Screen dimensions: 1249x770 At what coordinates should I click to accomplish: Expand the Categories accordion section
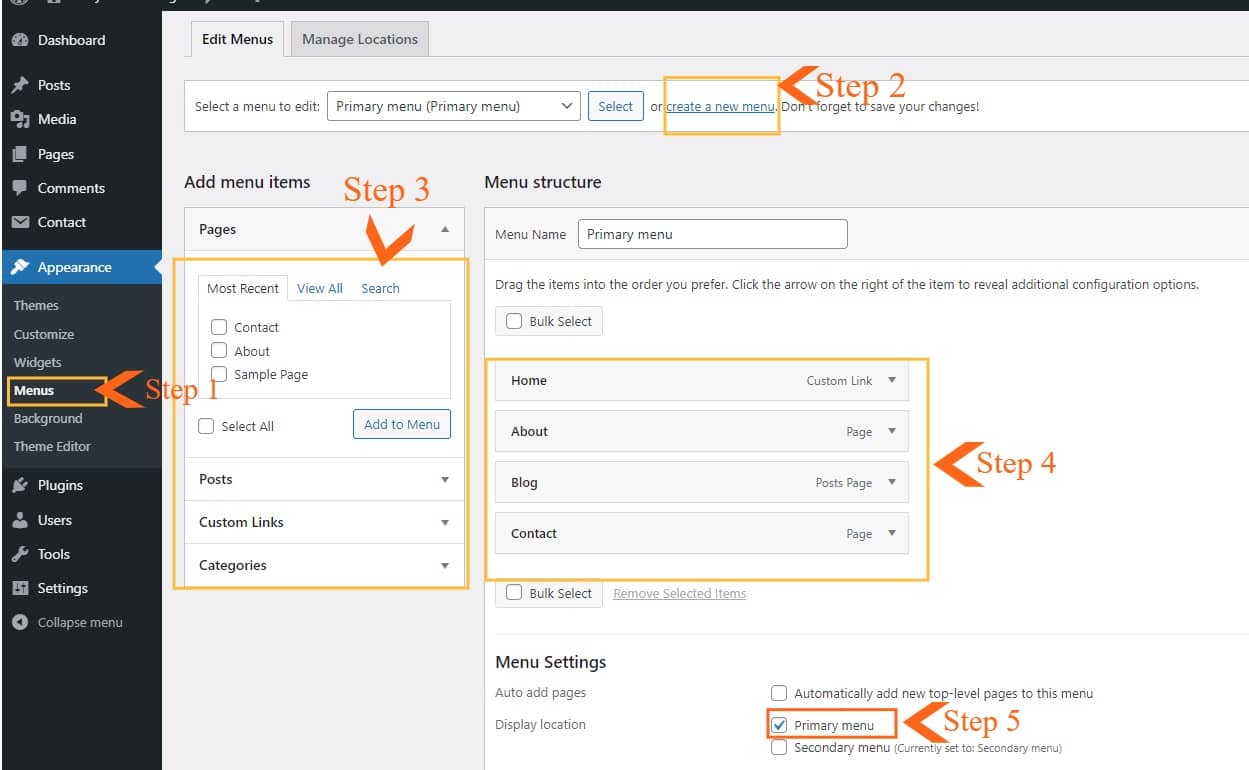(445, 565)
